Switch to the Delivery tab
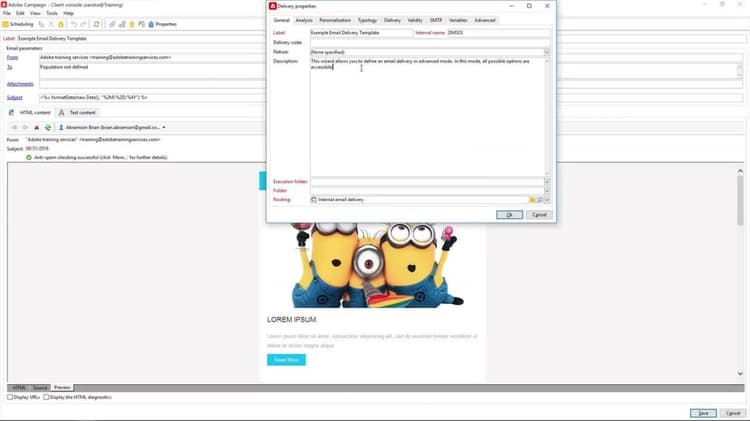The image size is (750, 421). (392, 20)
